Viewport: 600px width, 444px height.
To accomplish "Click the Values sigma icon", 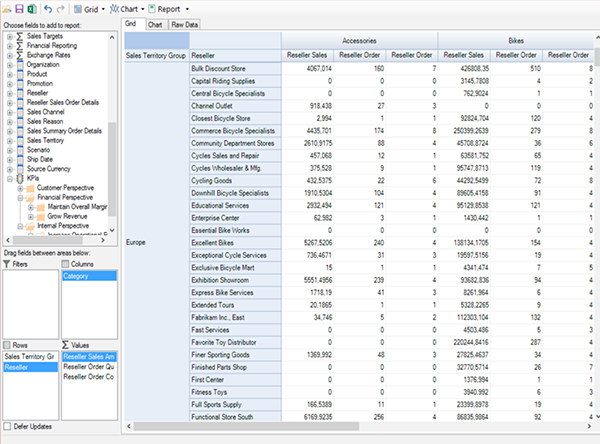I will [65, 345].
